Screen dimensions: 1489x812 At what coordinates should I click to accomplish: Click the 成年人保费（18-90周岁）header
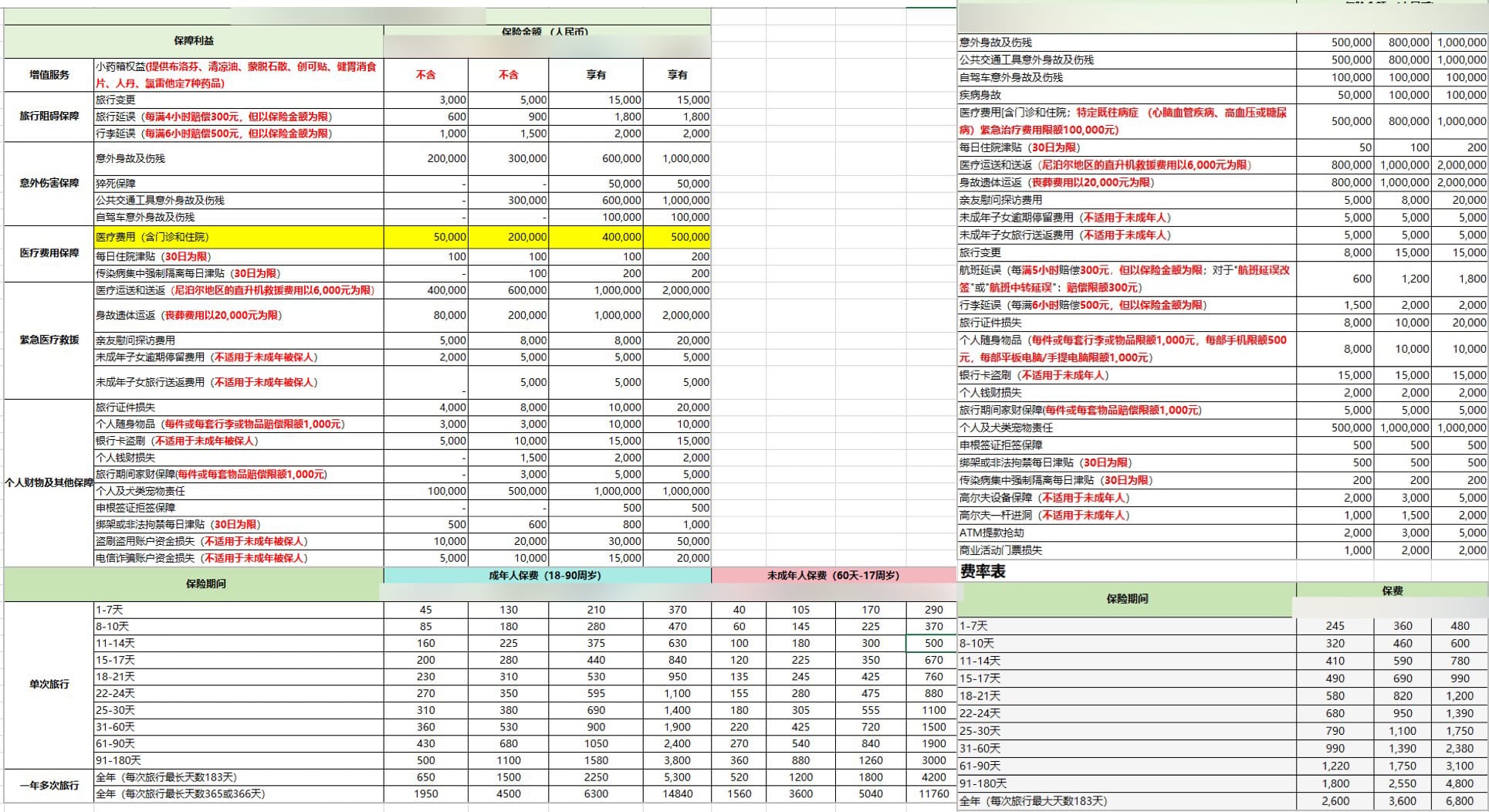pyautogui.click(x=546, y=576)
